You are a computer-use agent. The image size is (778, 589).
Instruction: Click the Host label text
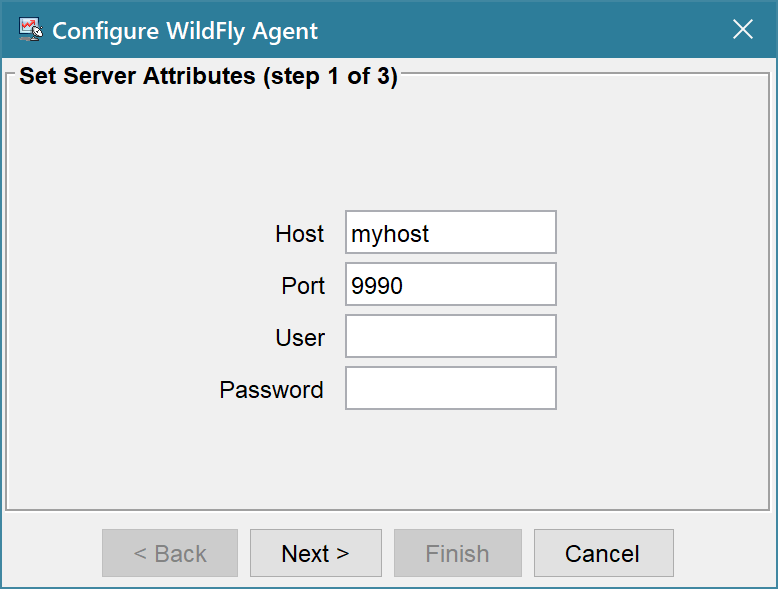(x=300, y=234)
